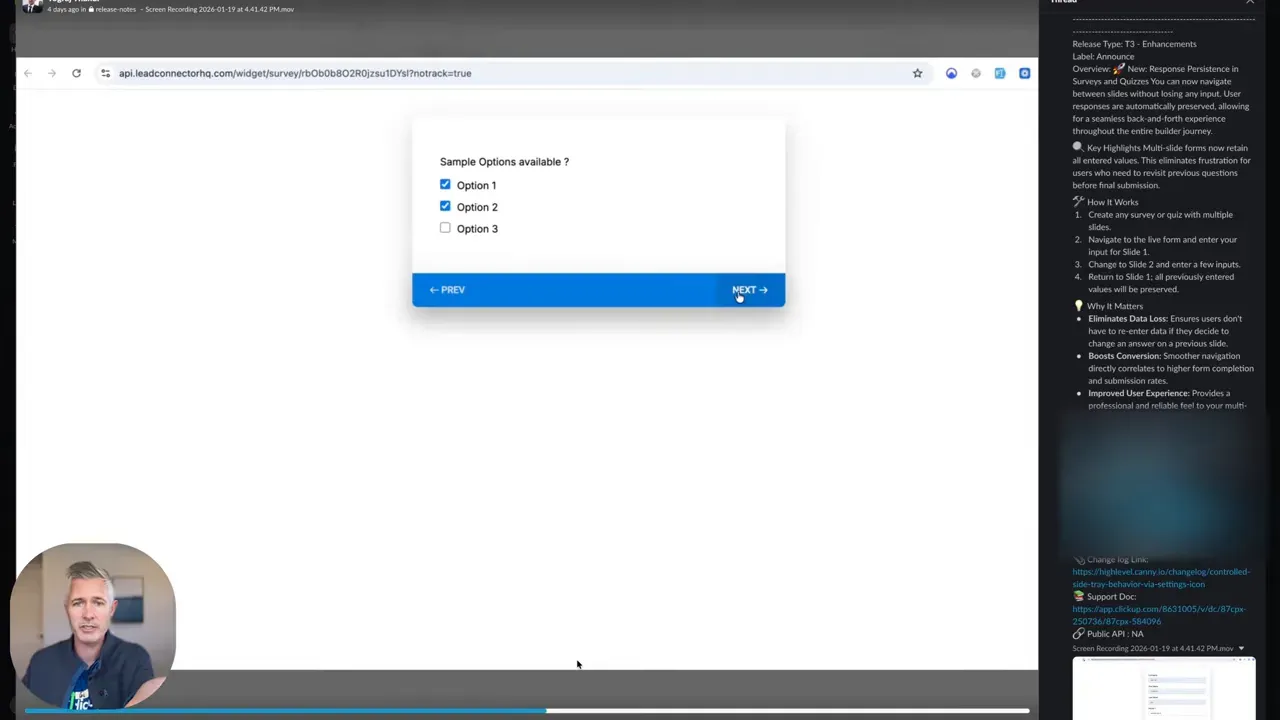Click the video thumbnail in the thread
Viewport: 1280px width, 720px height.
click(x=1163, y=688)
